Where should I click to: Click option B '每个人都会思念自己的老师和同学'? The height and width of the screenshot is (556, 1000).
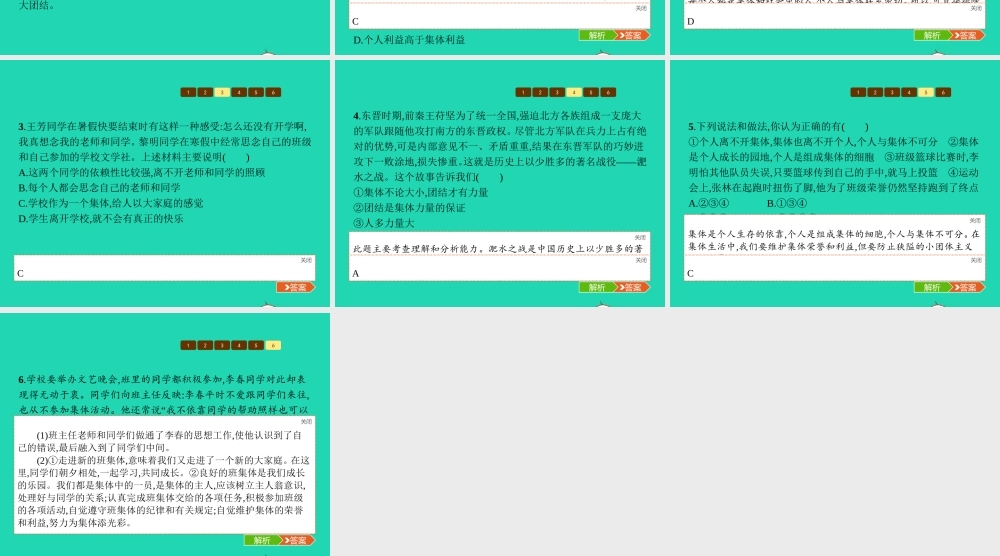[x=99, y=188]
